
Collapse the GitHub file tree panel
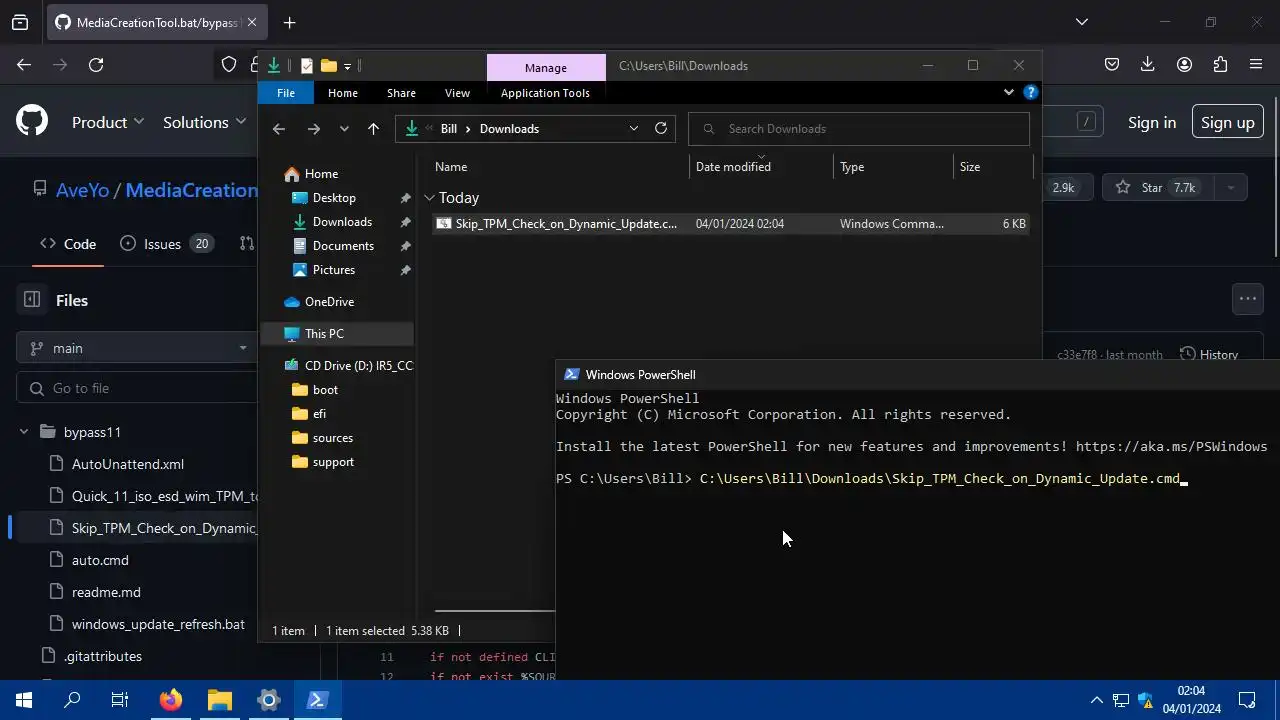tap(32, 300)
